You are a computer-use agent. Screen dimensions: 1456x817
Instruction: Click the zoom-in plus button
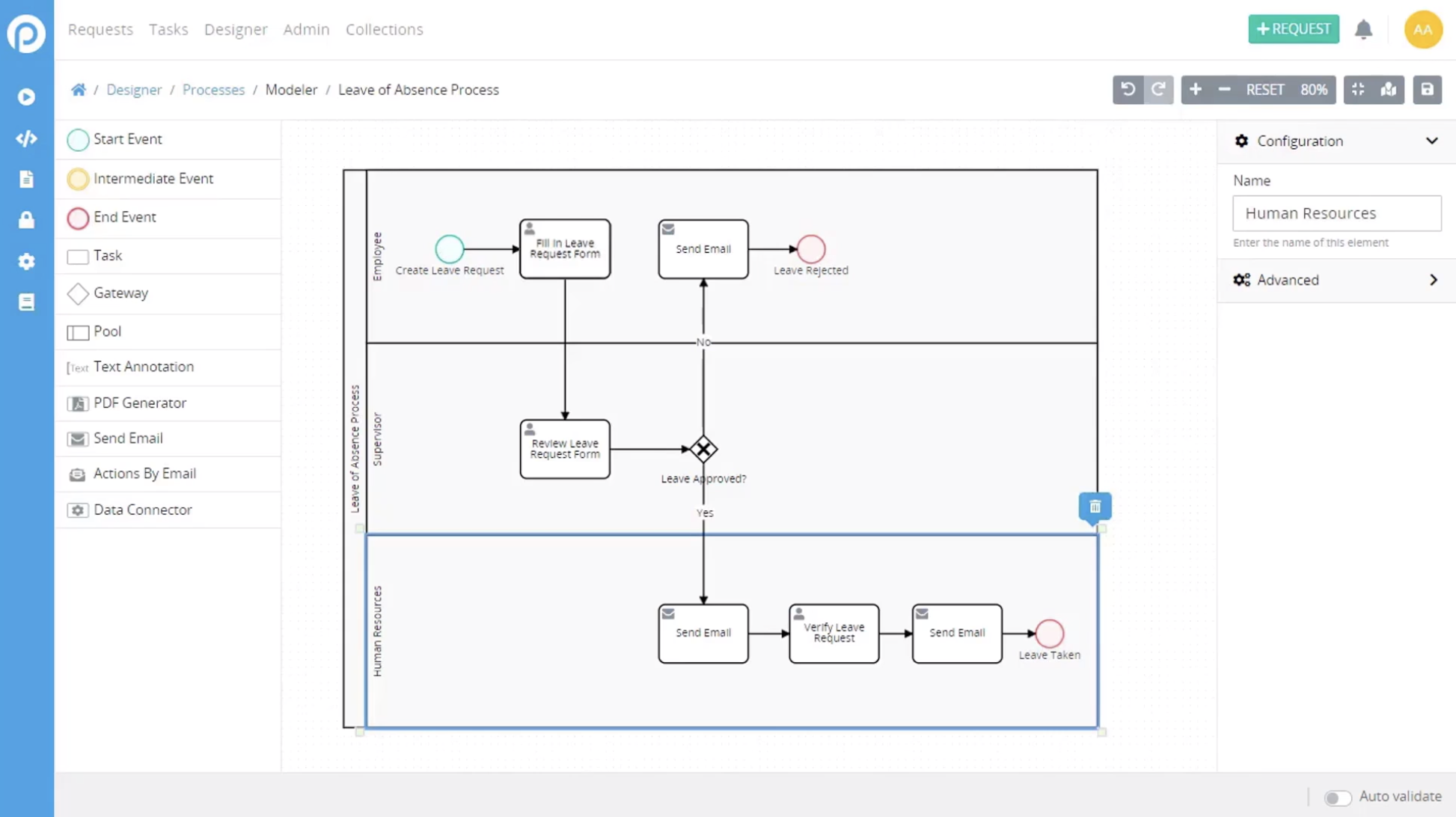pyautogui.click(x=1196, y=89)
